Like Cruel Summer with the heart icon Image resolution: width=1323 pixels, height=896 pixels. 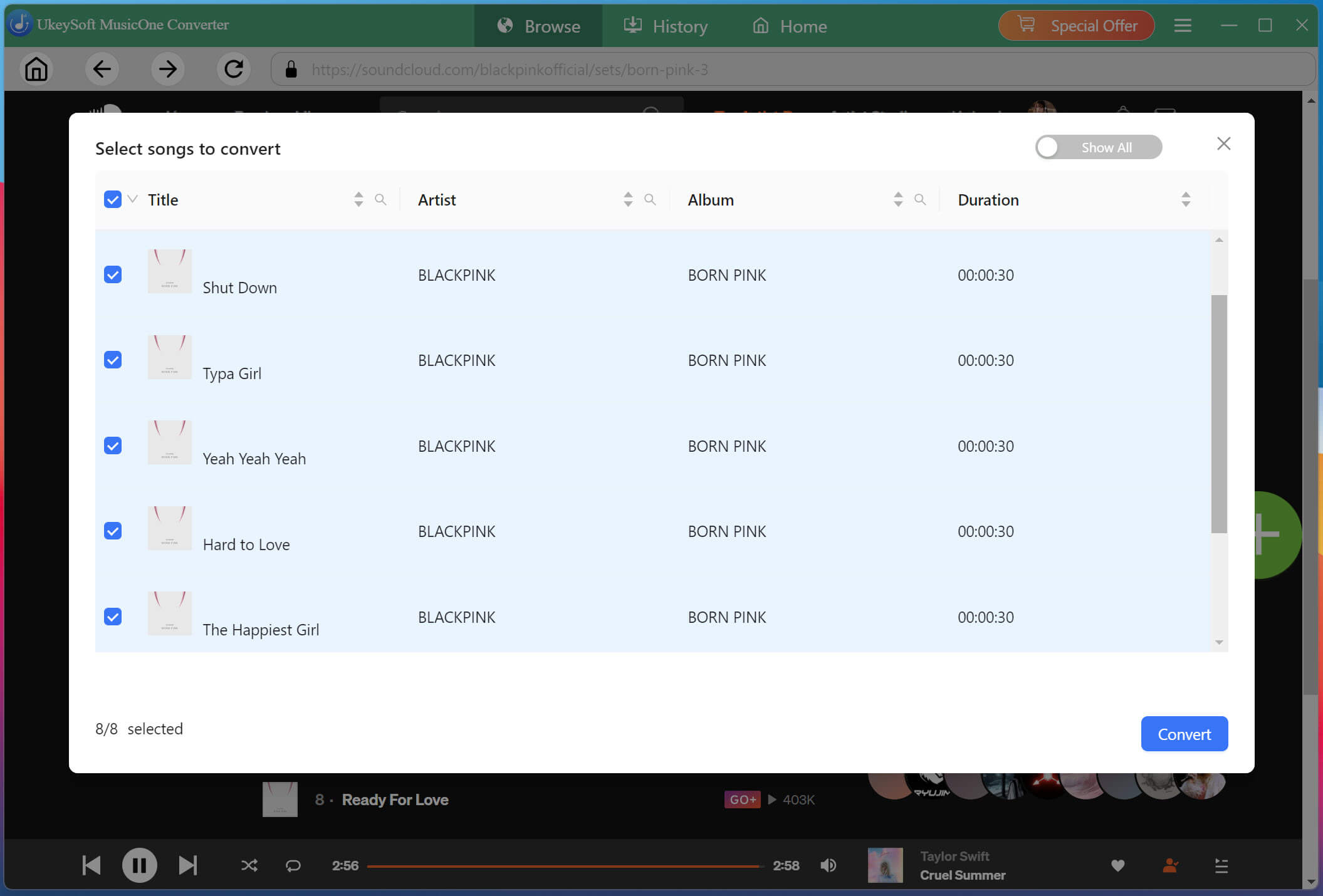pos(1117,866)
